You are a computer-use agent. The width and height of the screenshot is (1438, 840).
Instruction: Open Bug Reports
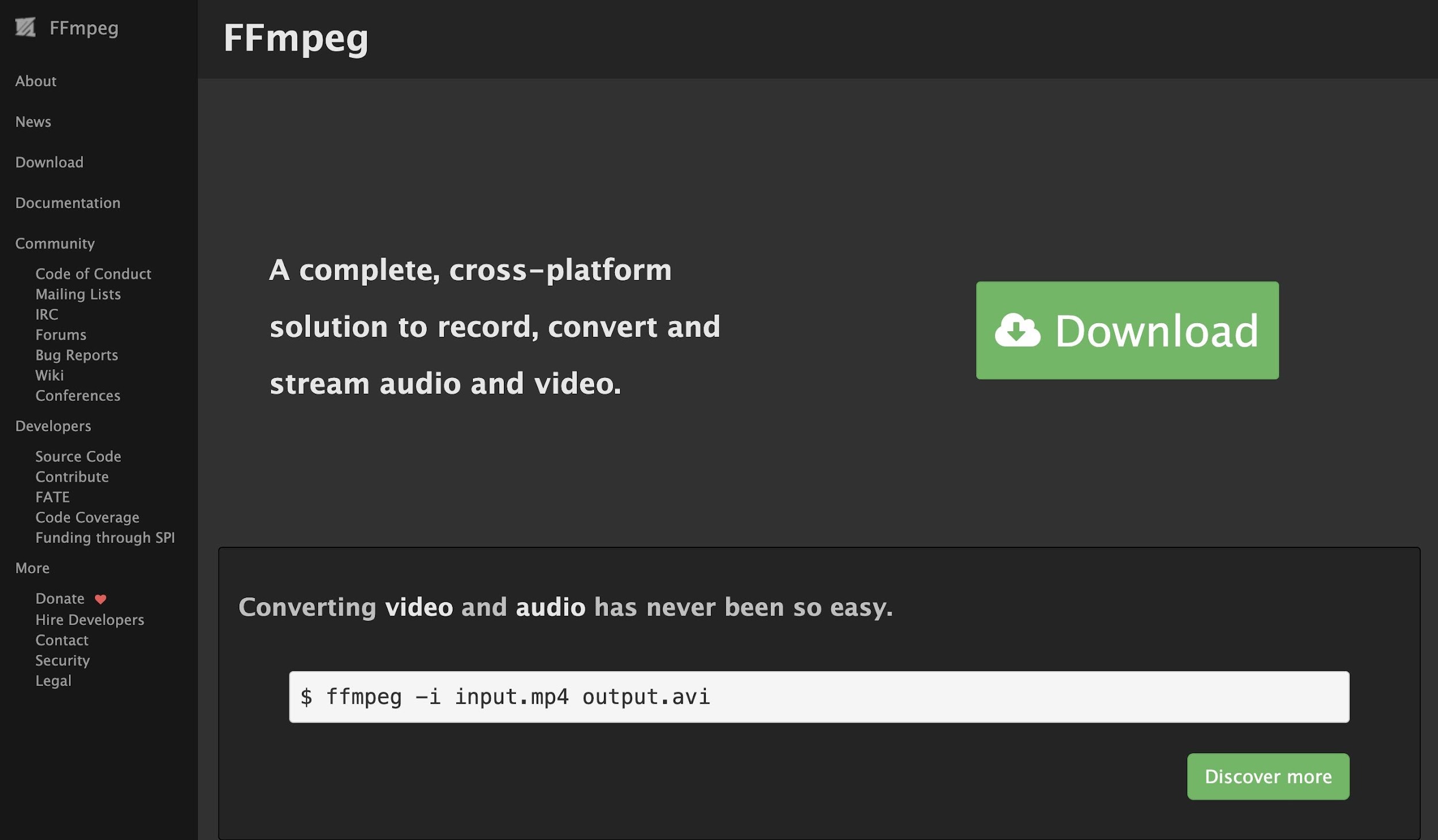[x=77, y=355]
